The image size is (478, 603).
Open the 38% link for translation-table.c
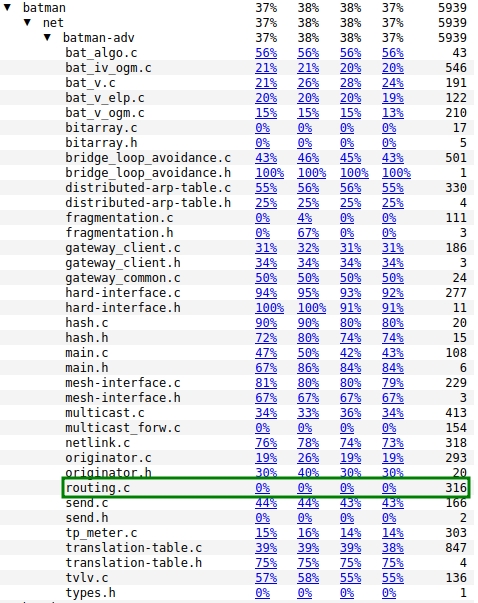tap(393, 548)
